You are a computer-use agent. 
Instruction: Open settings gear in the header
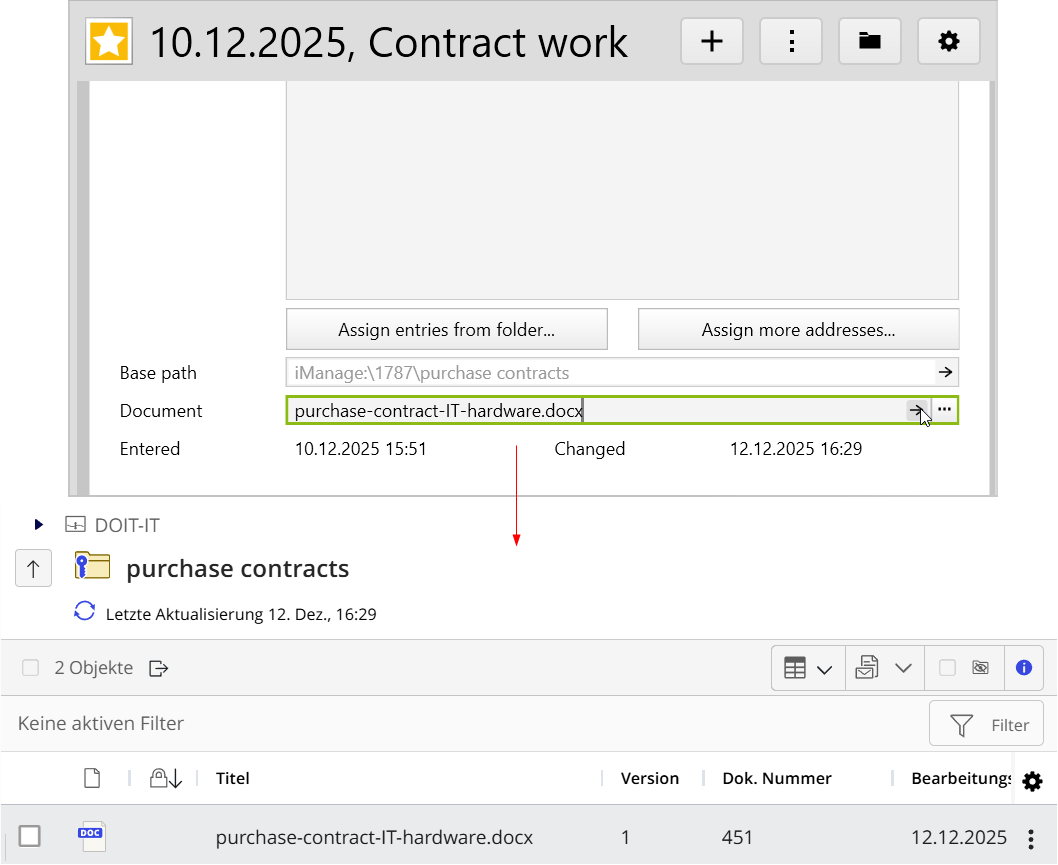[948, 41]
